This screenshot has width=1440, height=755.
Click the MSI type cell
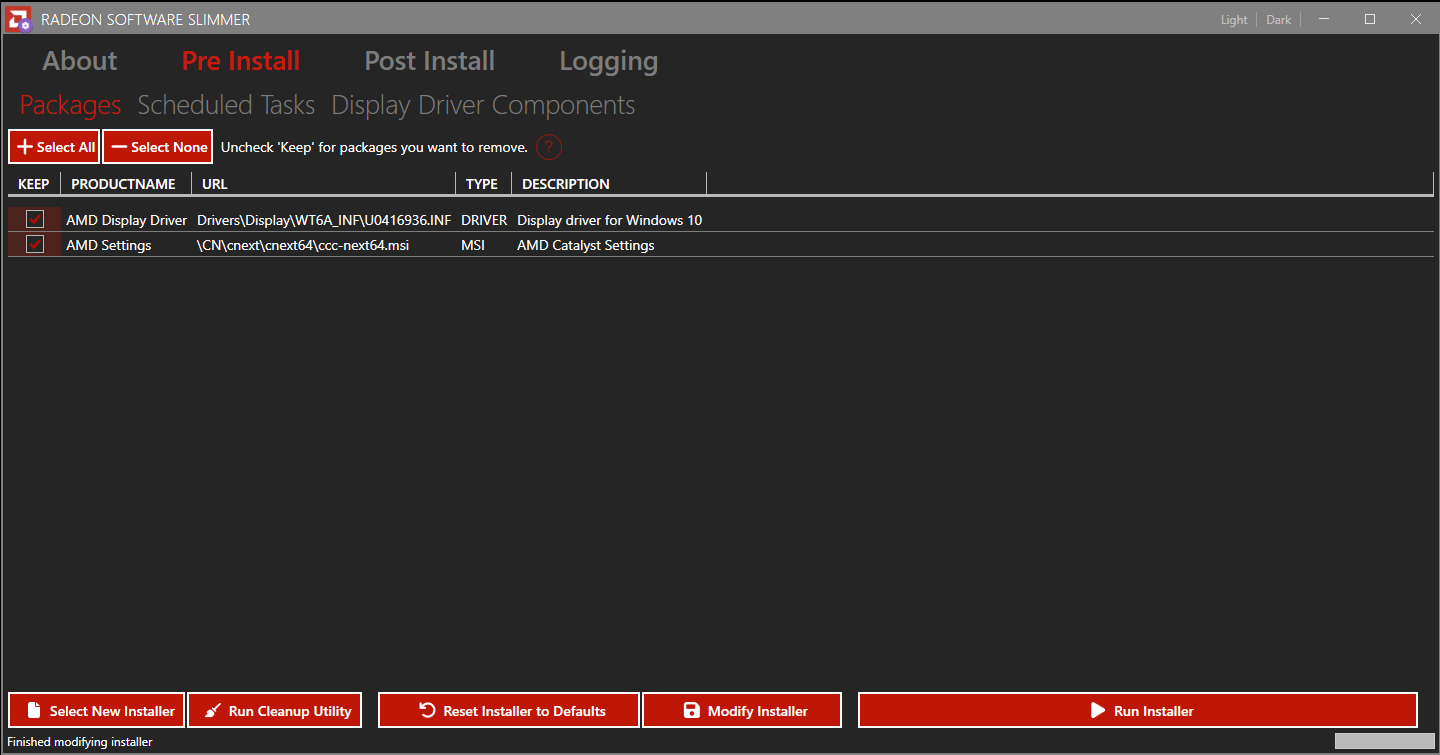(473, 245)
